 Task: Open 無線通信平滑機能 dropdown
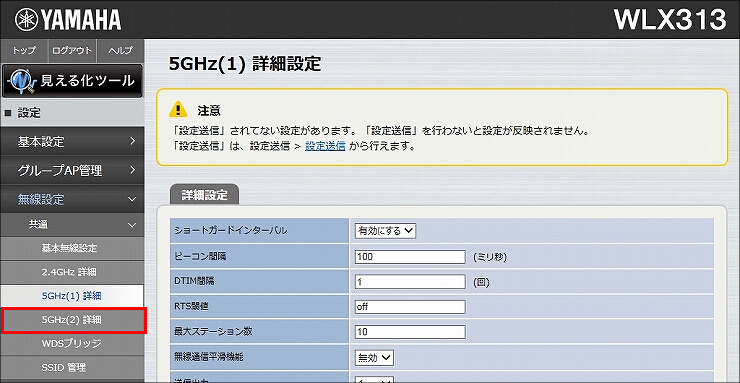coord(374,358)
